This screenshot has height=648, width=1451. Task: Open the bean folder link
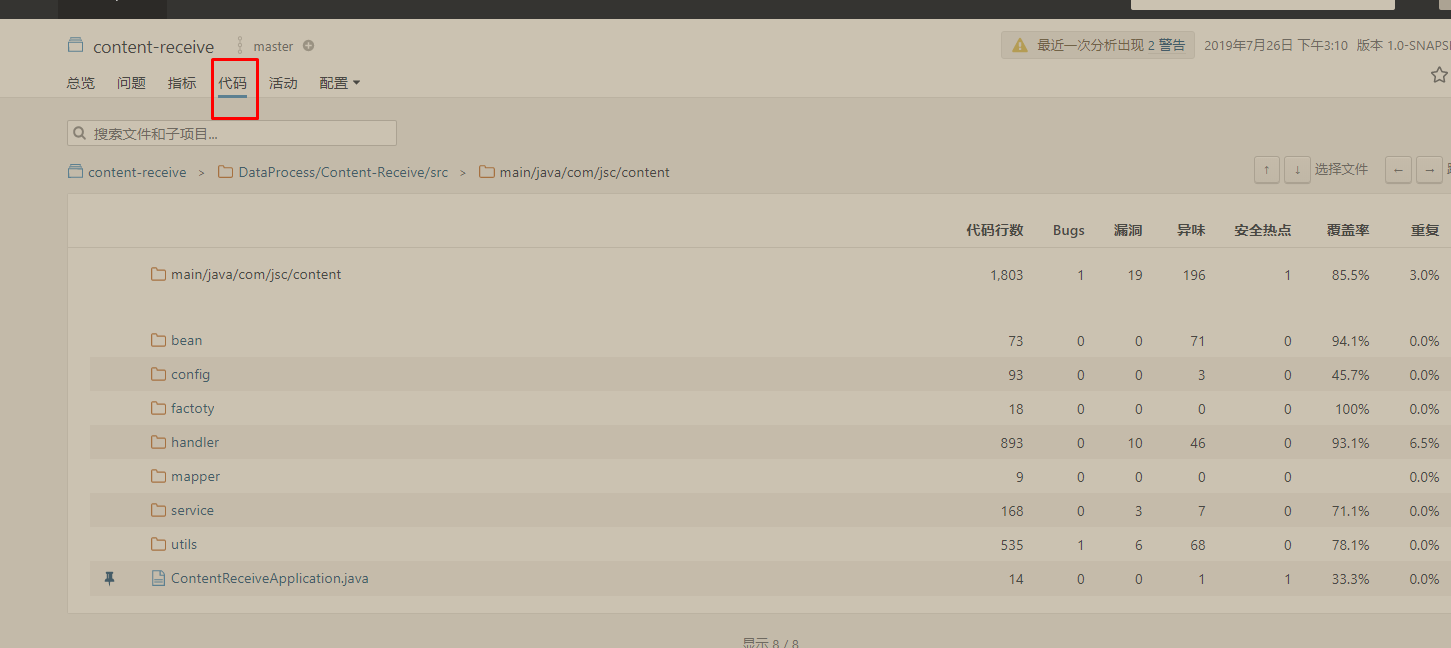click(186, 340)
